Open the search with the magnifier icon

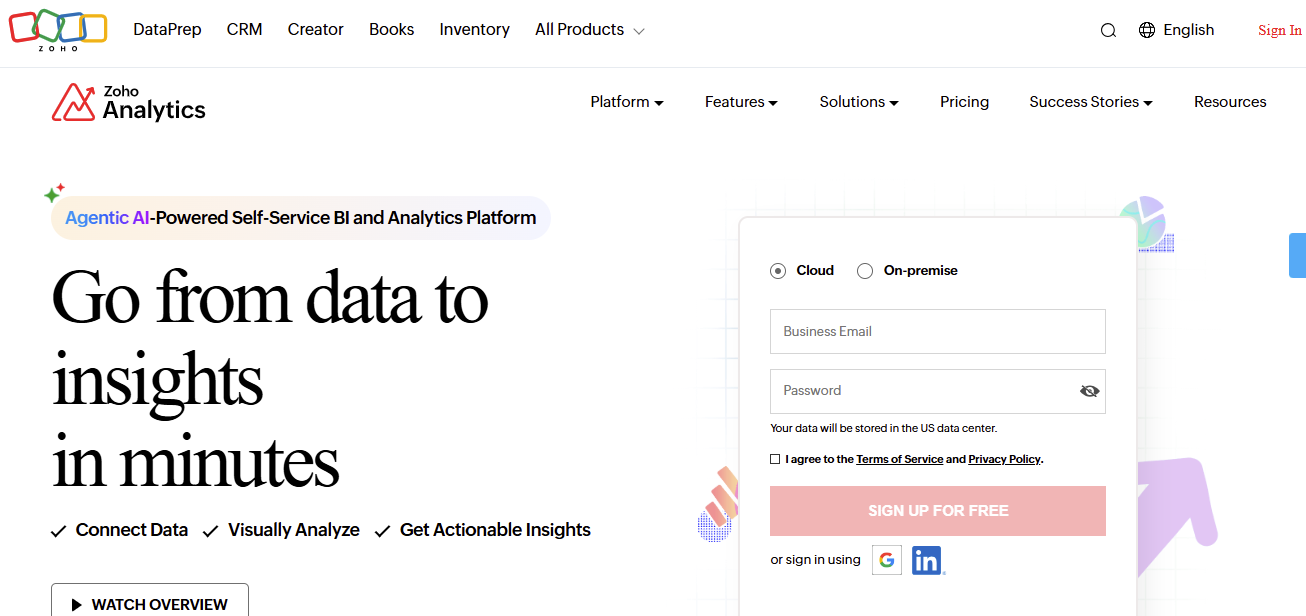click(1108, 30)
